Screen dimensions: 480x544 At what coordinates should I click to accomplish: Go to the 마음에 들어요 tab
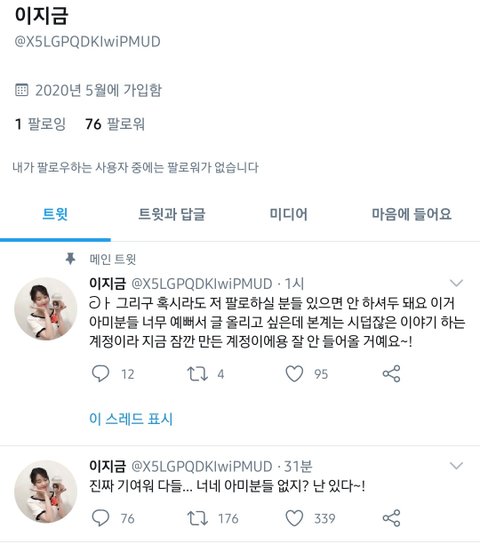click(x=412, y=214)
